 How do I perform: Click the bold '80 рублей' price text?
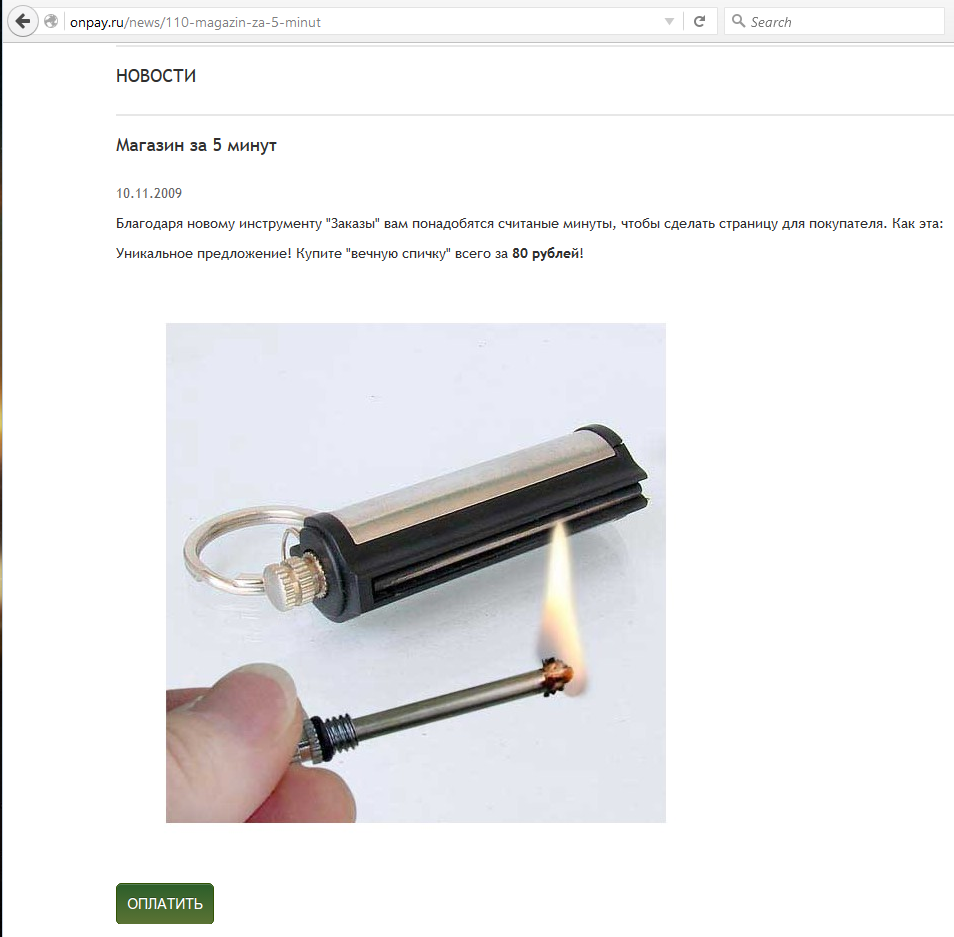coord(546,254)
